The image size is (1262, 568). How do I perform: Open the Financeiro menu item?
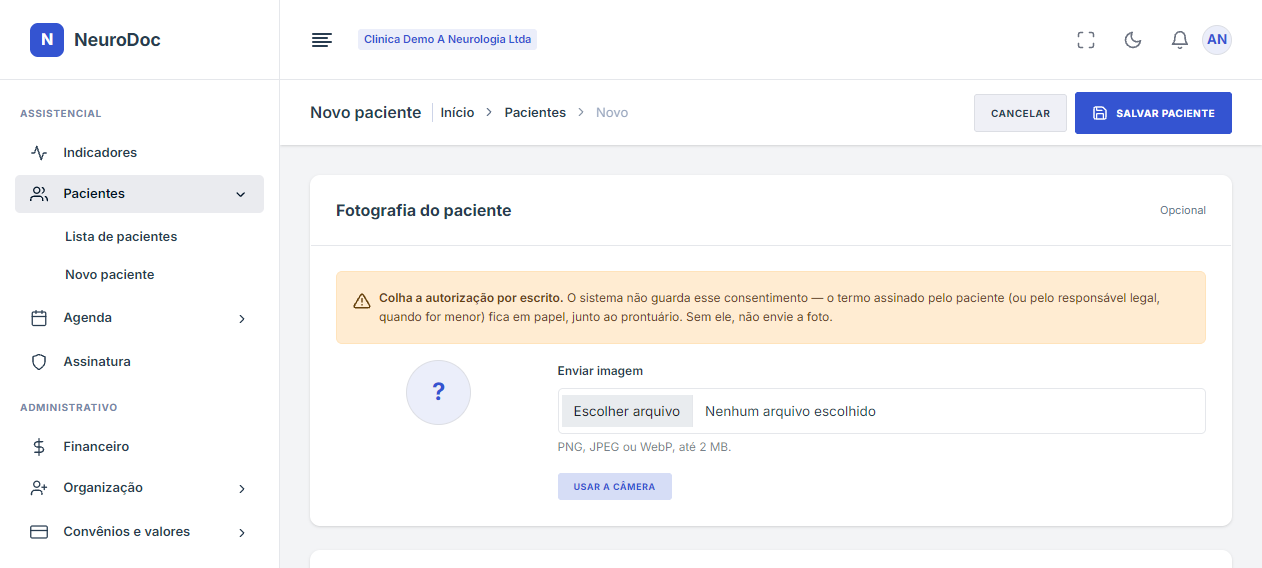pos(139,447)
